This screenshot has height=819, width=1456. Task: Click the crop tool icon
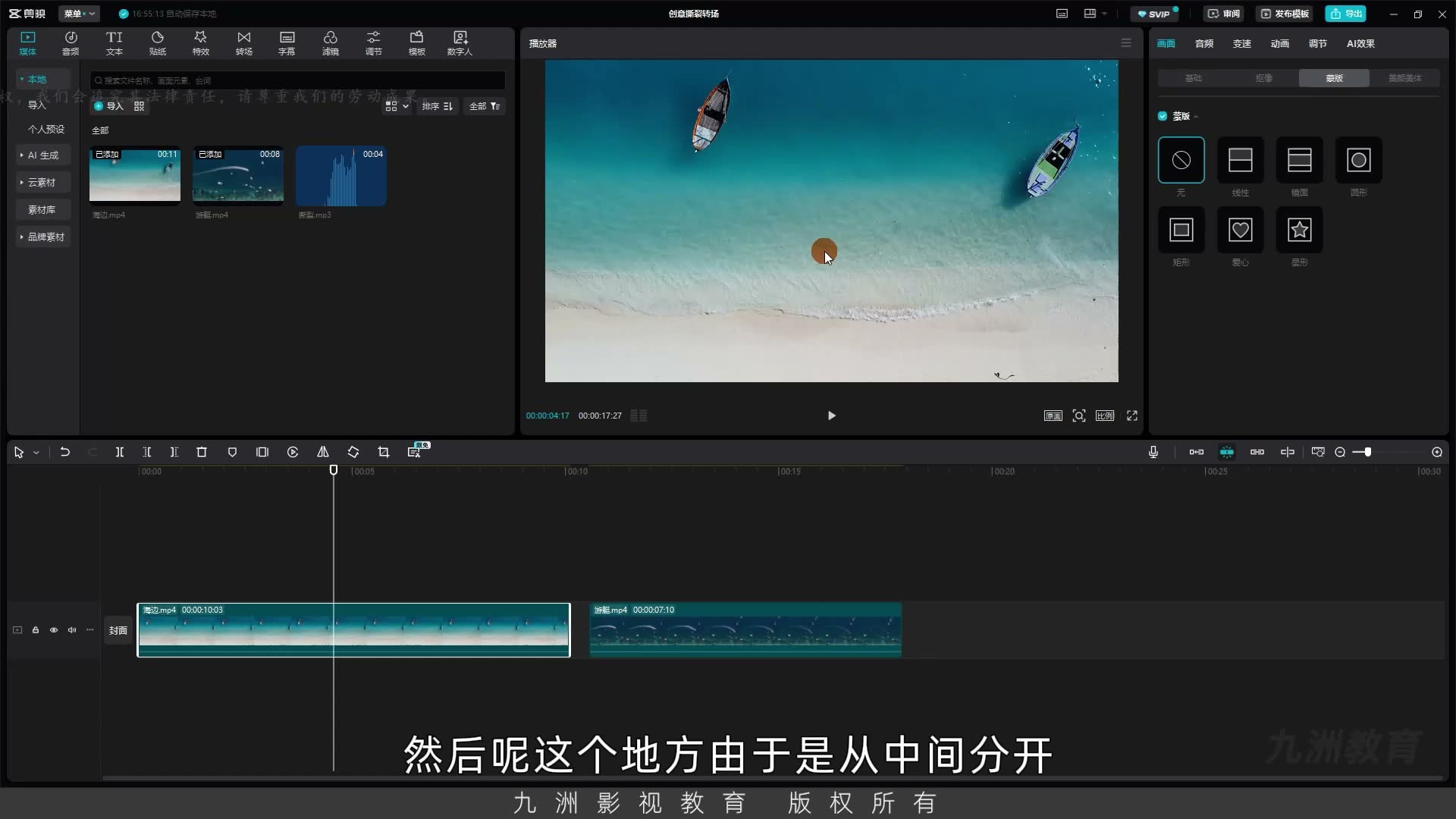pos(384,452)
